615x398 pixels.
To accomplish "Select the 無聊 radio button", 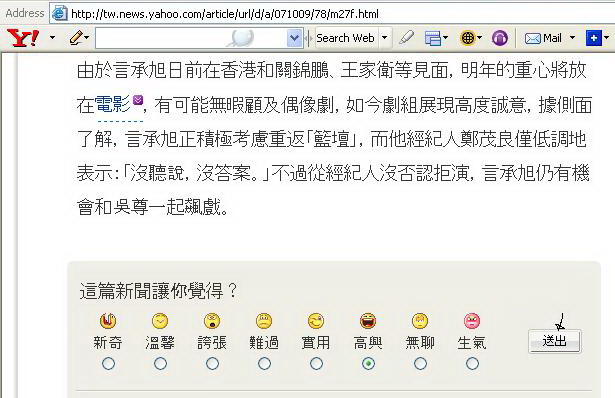I will tap(420, 363).
